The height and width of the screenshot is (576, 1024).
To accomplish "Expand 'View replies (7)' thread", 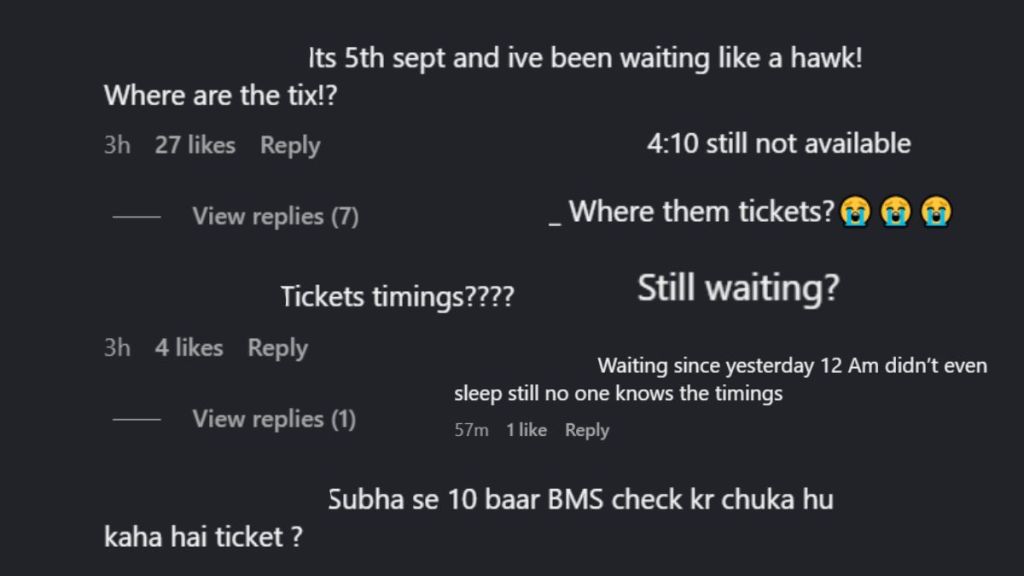I will pos(275,216).
